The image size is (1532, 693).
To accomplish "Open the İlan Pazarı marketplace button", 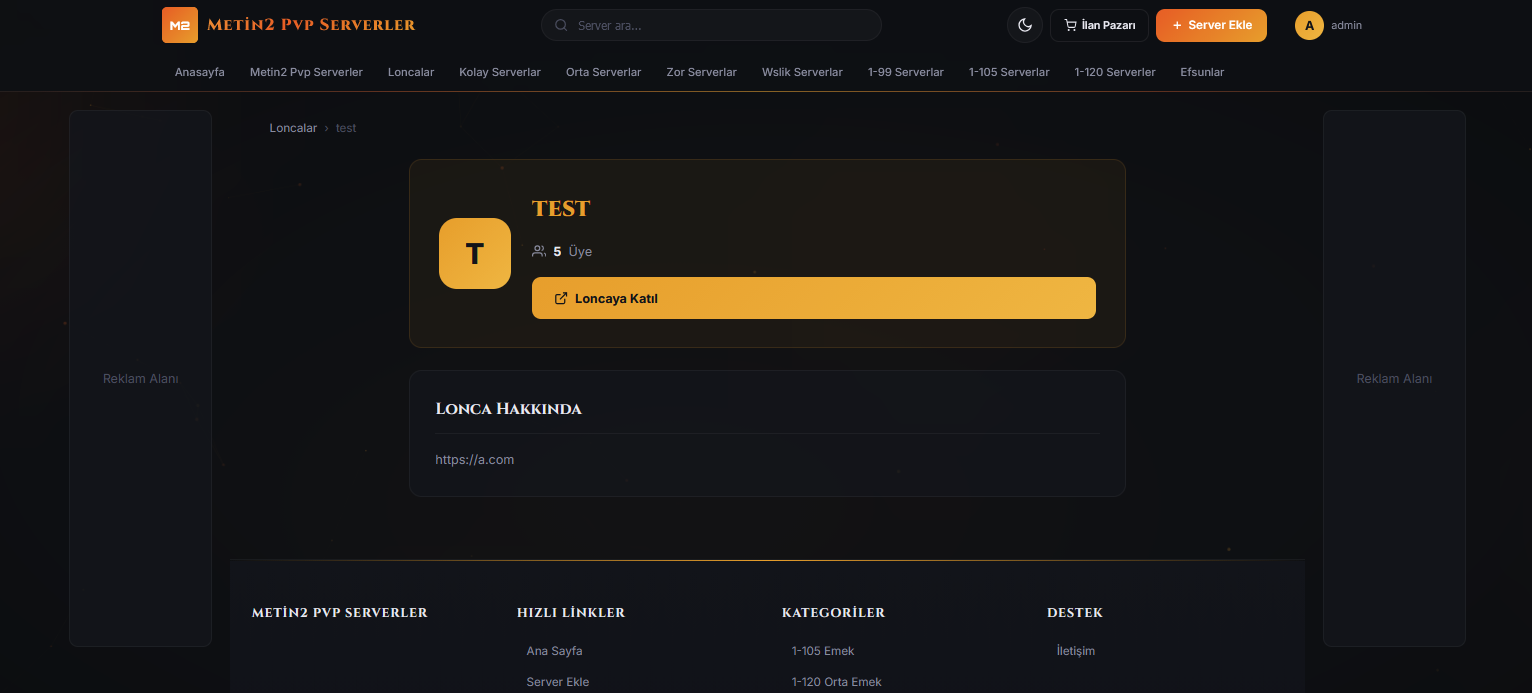I will [x=1099, y=25].
